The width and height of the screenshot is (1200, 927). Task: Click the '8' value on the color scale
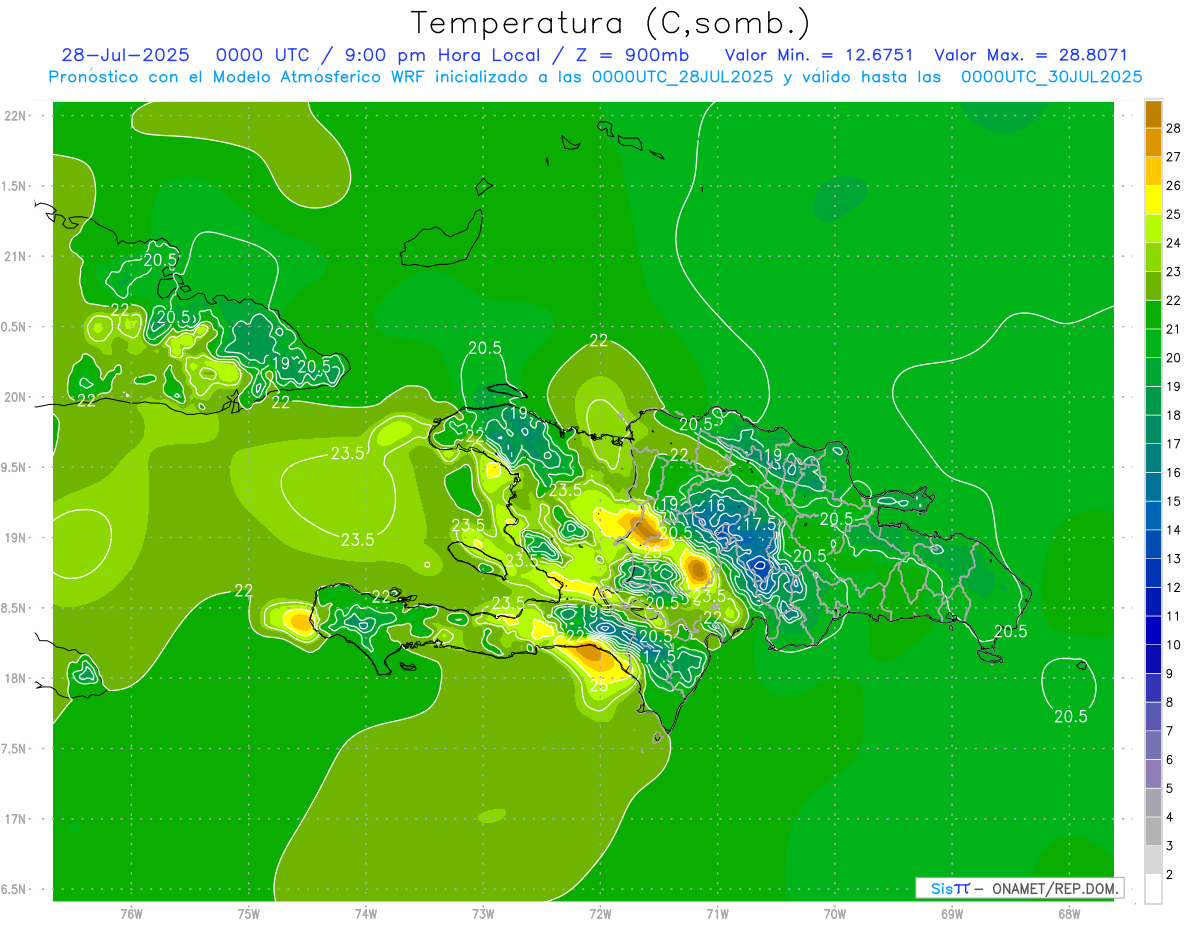coord(1171,703)
